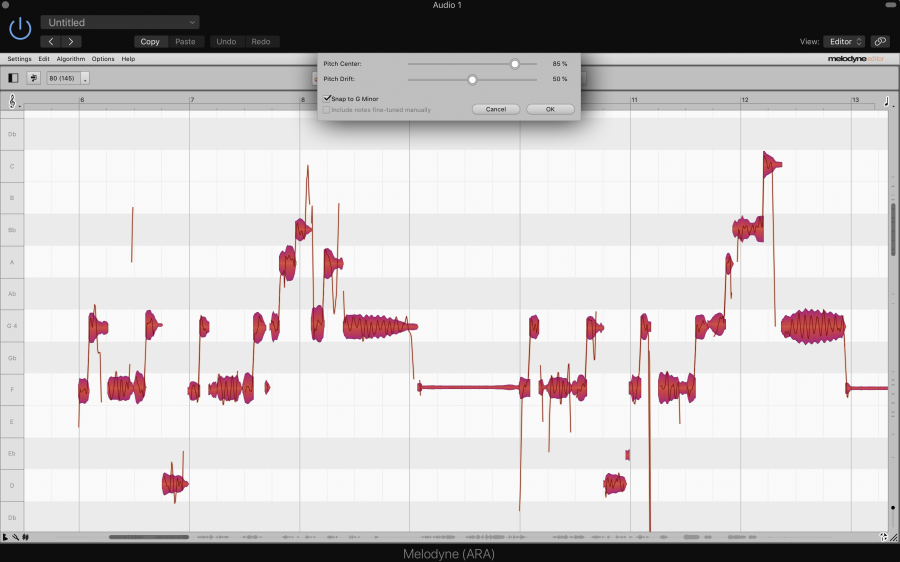Click the melodyne editor logo
The height and width of the screenshot is (562, 900).
click(x=856, y=59)
